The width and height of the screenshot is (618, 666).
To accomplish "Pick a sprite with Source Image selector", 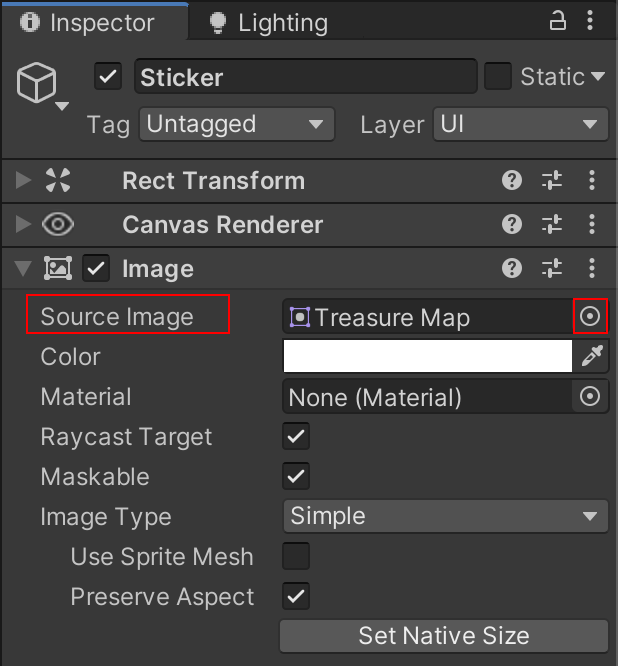I will (590, 317).
